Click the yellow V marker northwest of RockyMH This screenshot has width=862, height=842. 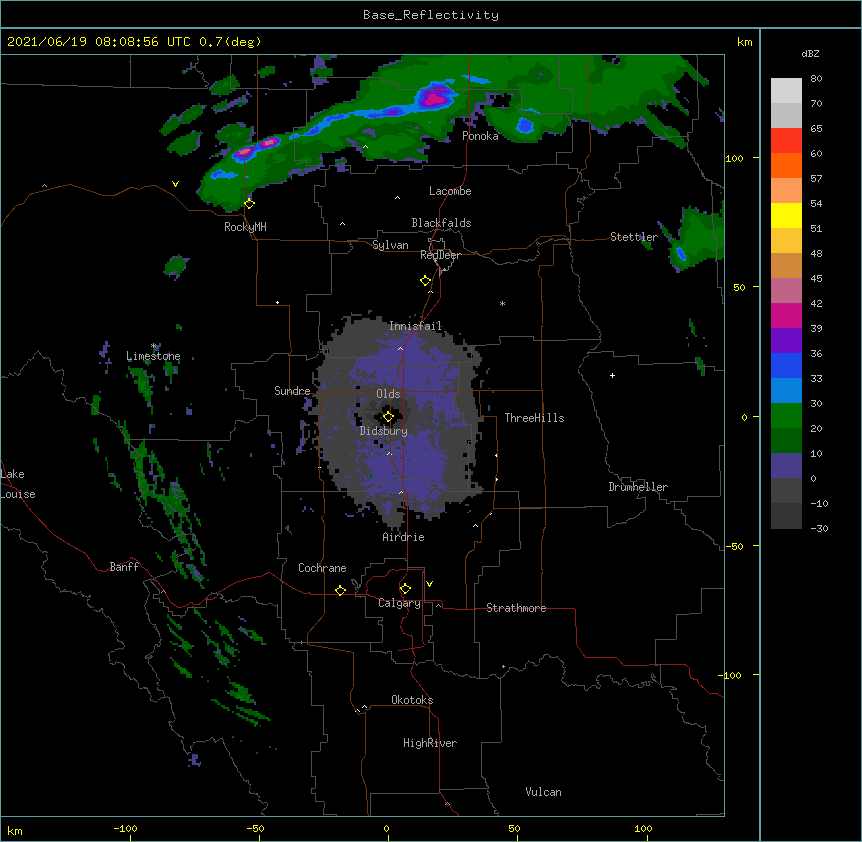tap(175, 184)
